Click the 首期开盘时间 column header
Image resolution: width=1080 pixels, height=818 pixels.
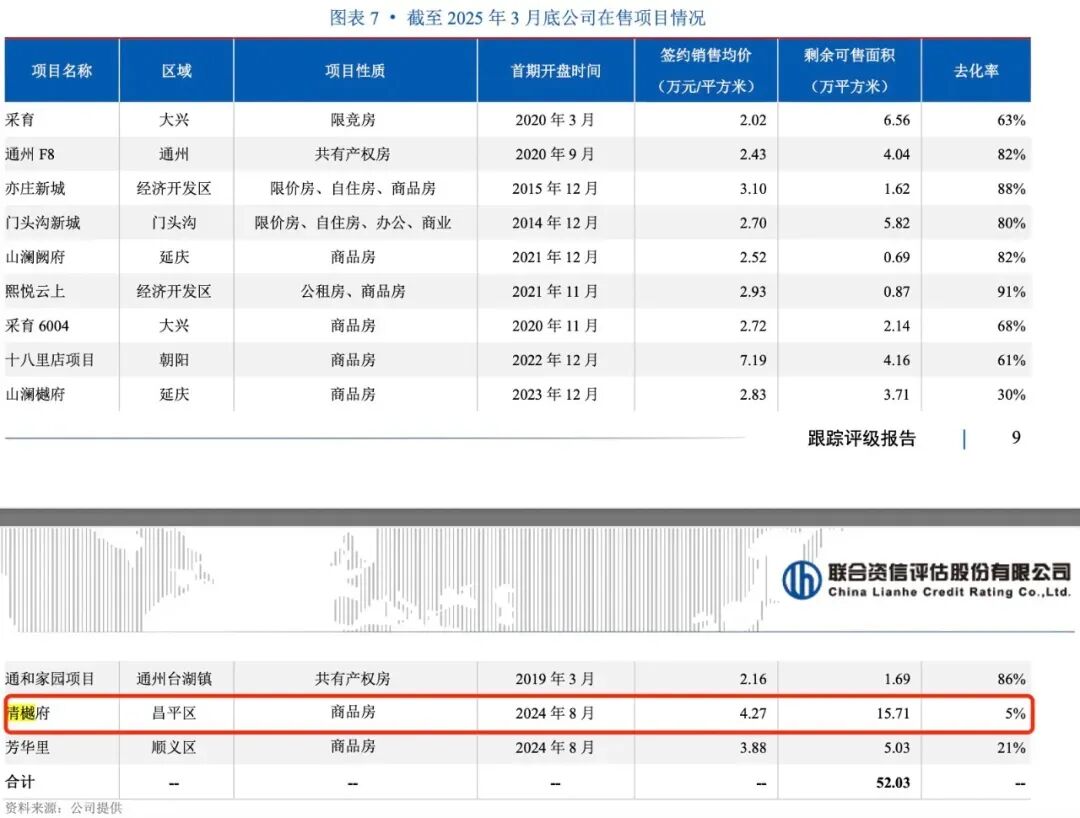tap(555, 71)
